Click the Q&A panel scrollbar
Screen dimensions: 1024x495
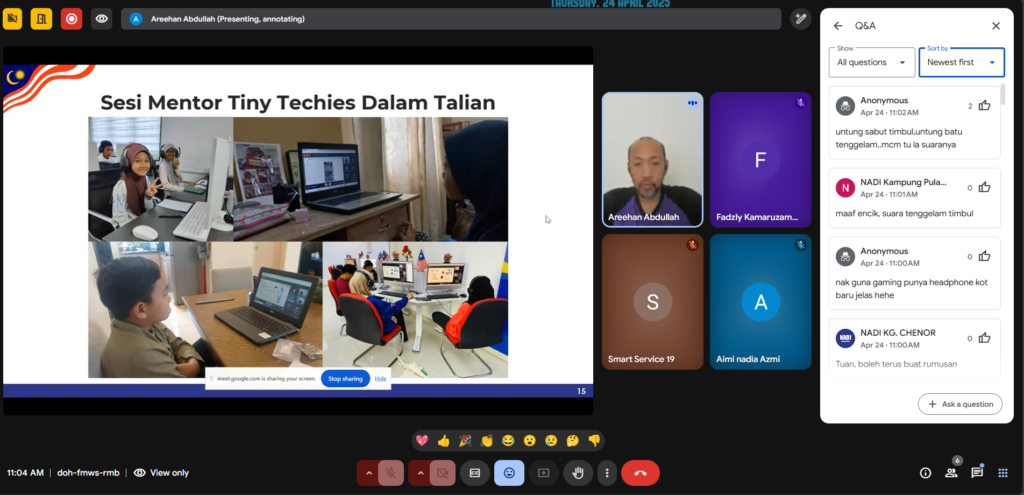(x=1002, y=95)
